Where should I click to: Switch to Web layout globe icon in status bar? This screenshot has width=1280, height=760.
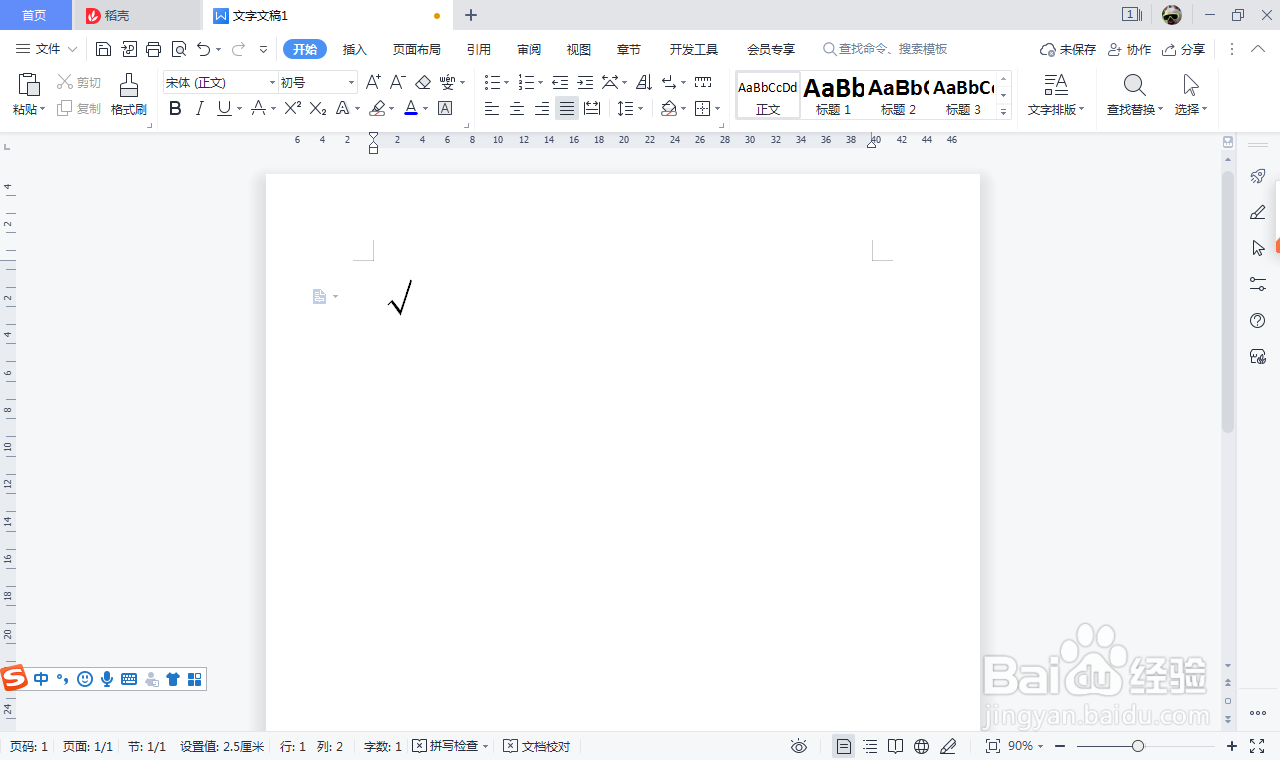point(922,746)
